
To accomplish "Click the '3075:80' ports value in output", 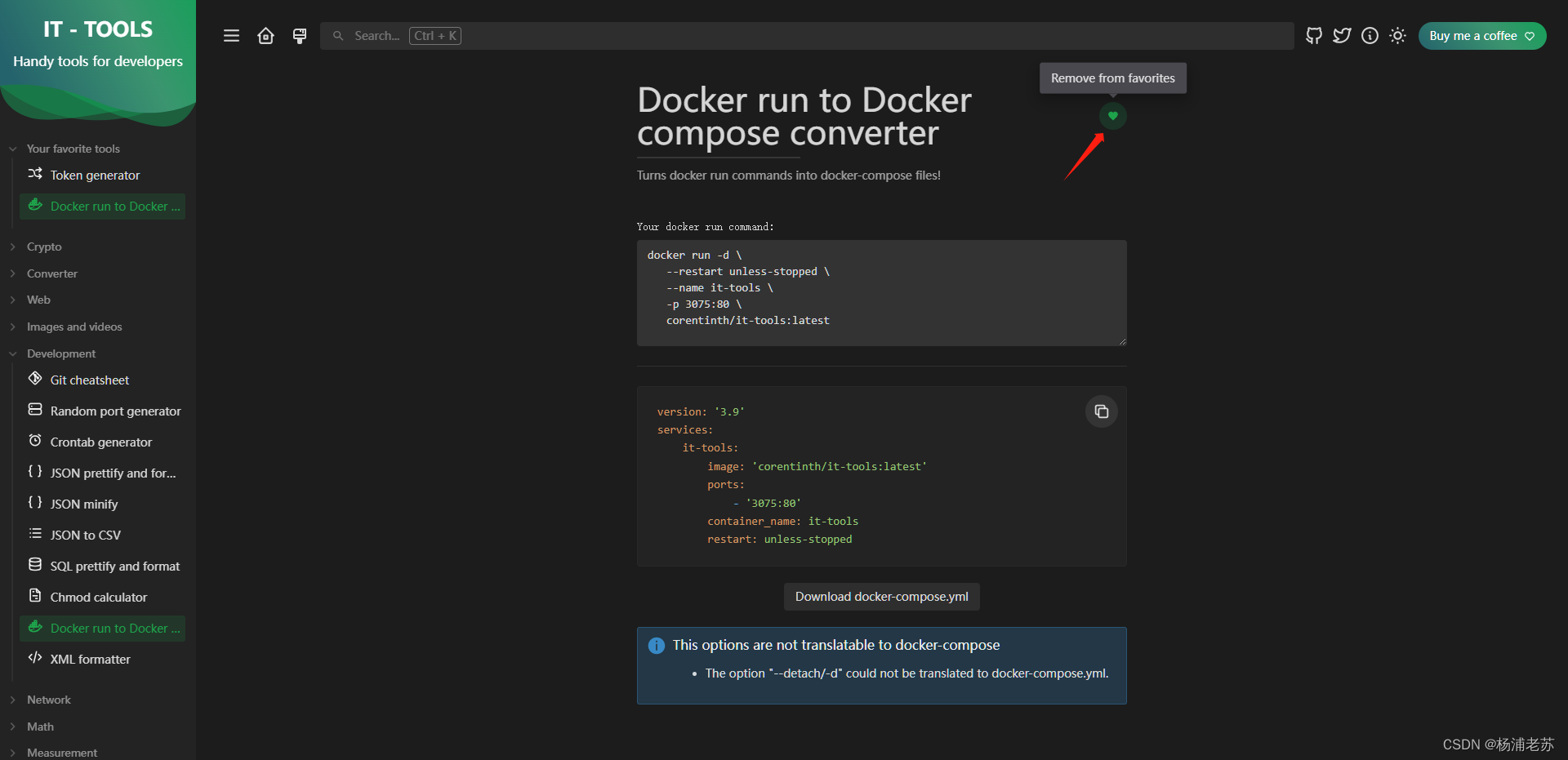I will pyautogui.click(x=773, y=504).
